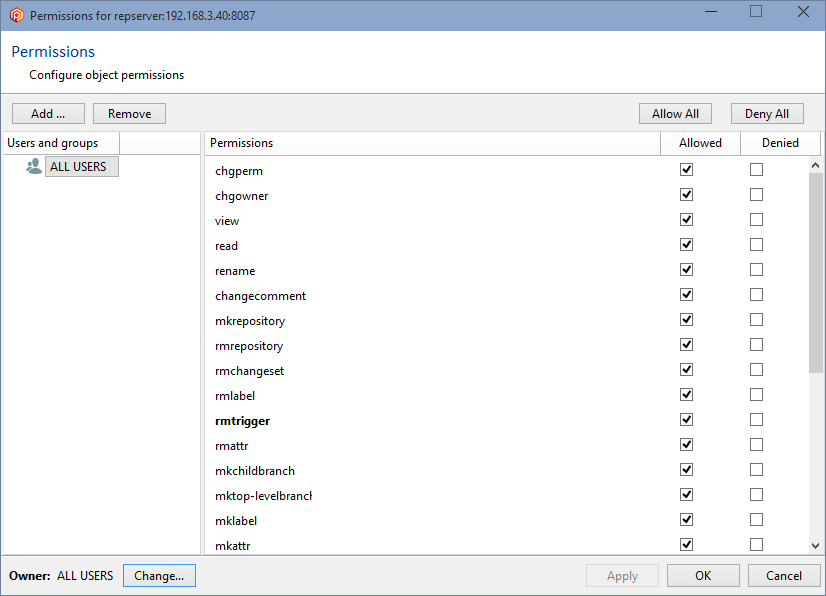Check Denied for read
The image size is (826, 596).
click(756, 245)
